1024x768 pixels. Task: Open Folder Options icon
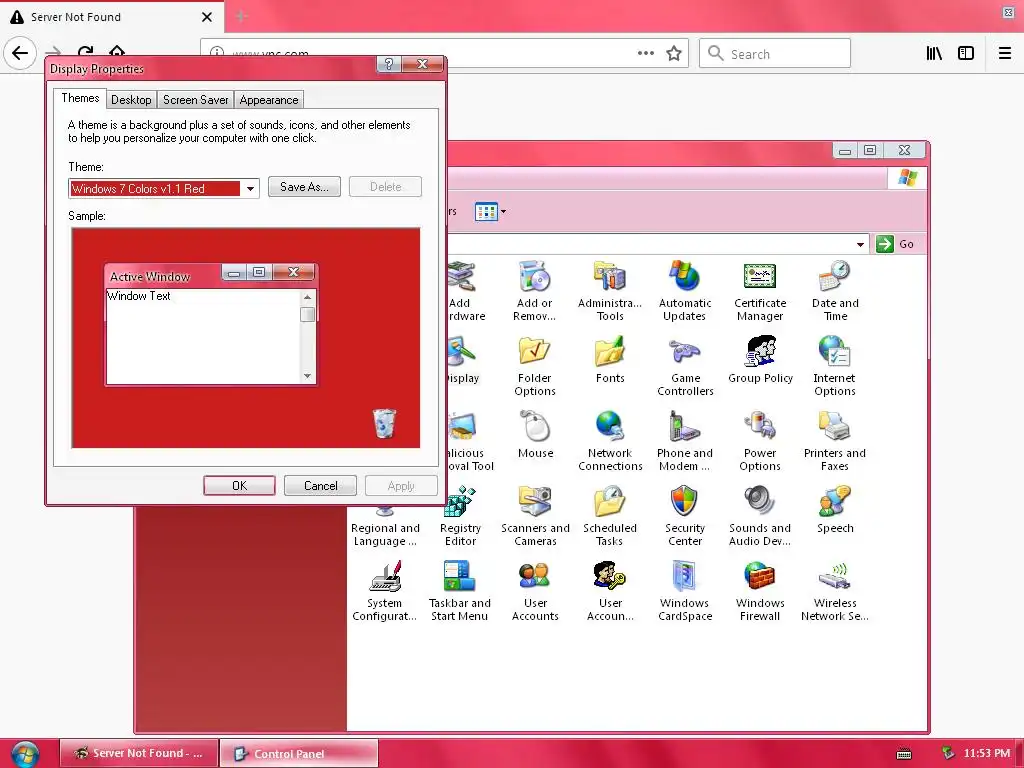tap(535, 366)
